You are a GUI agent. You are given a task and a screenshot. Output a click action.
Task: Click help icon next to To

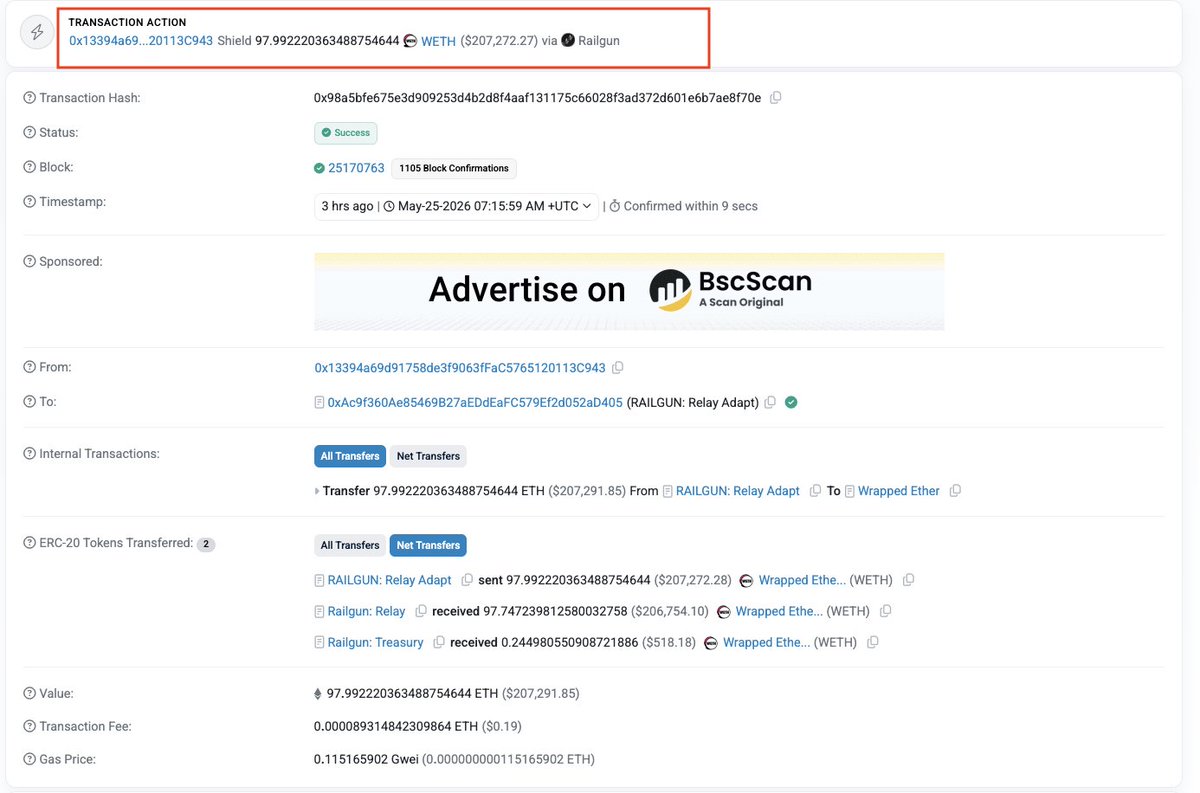[29, 402]
